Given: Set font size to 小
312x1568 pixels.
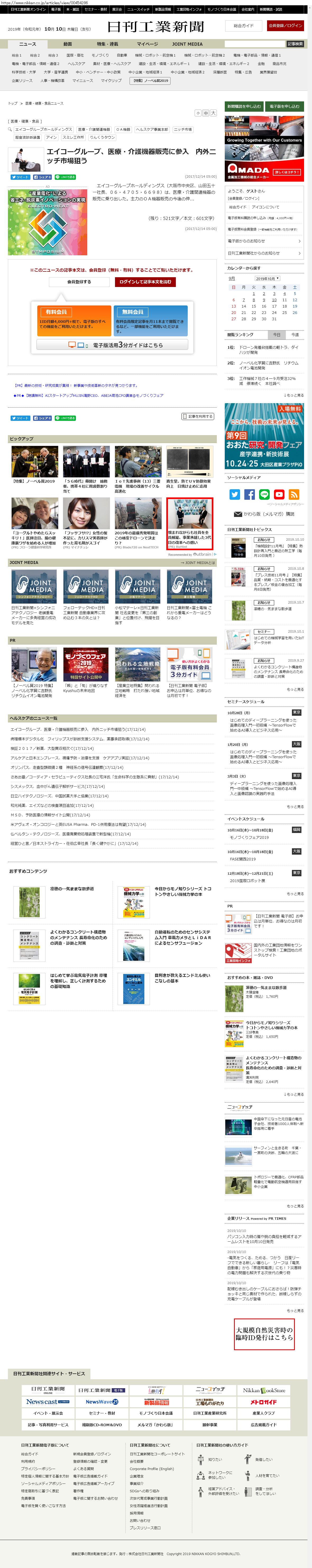Looking at the screenshot, I should click(198, 113).
